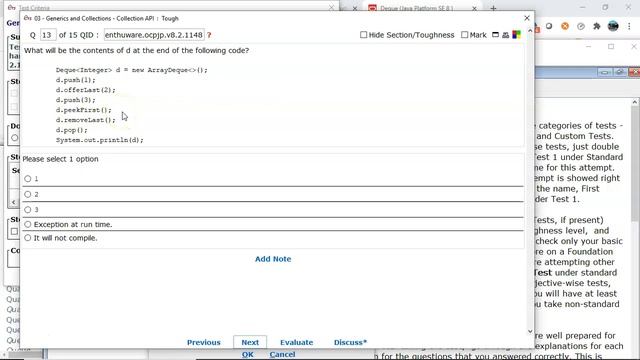
Task: Click the Add Note link
Action: pos(273,259)
